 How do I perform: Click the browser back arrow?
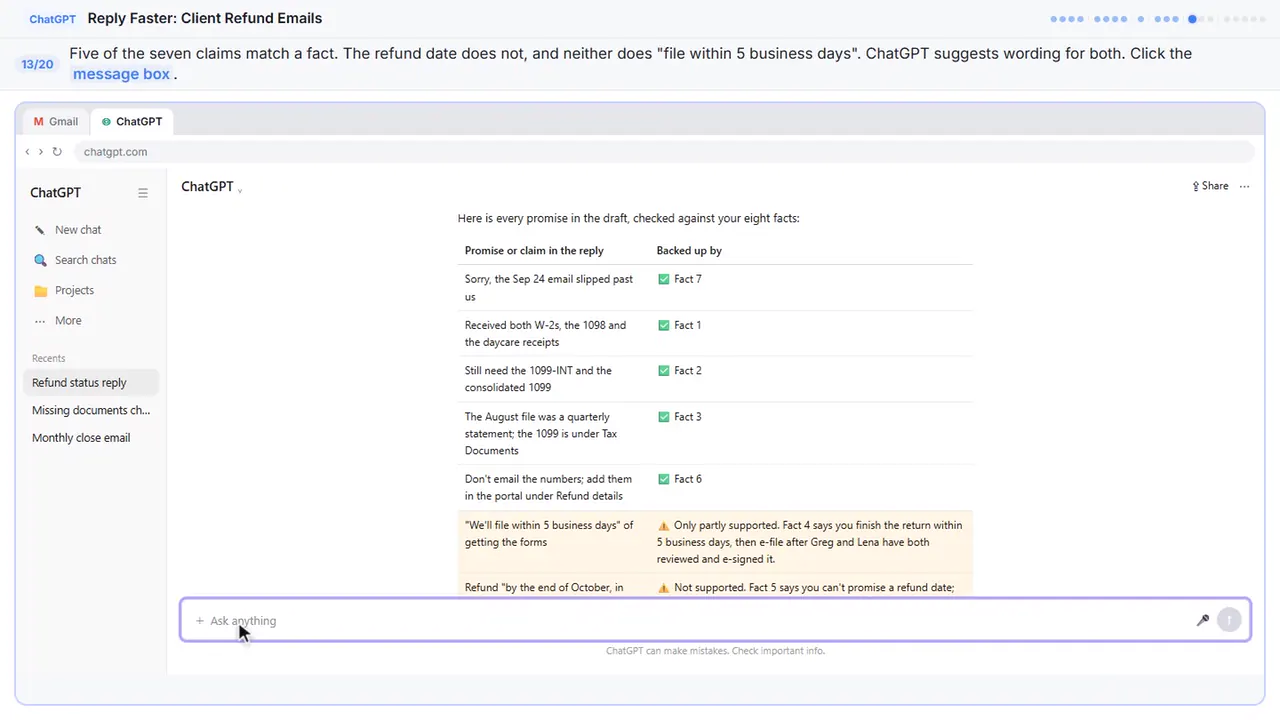point(27,152)
